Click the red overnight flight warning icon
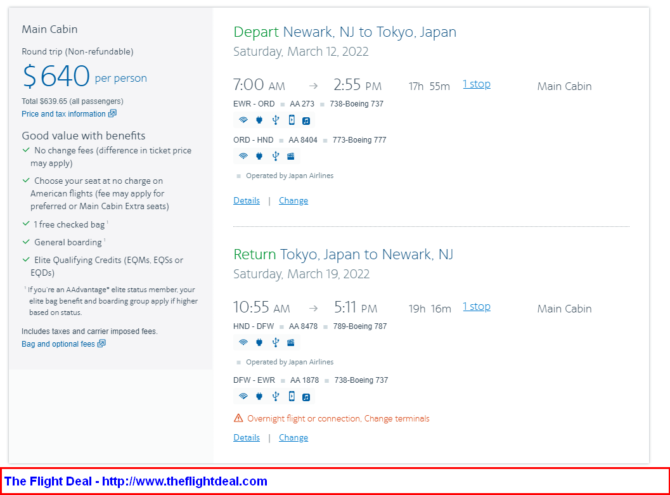The image size is (670, 495). tap(238, 418)
